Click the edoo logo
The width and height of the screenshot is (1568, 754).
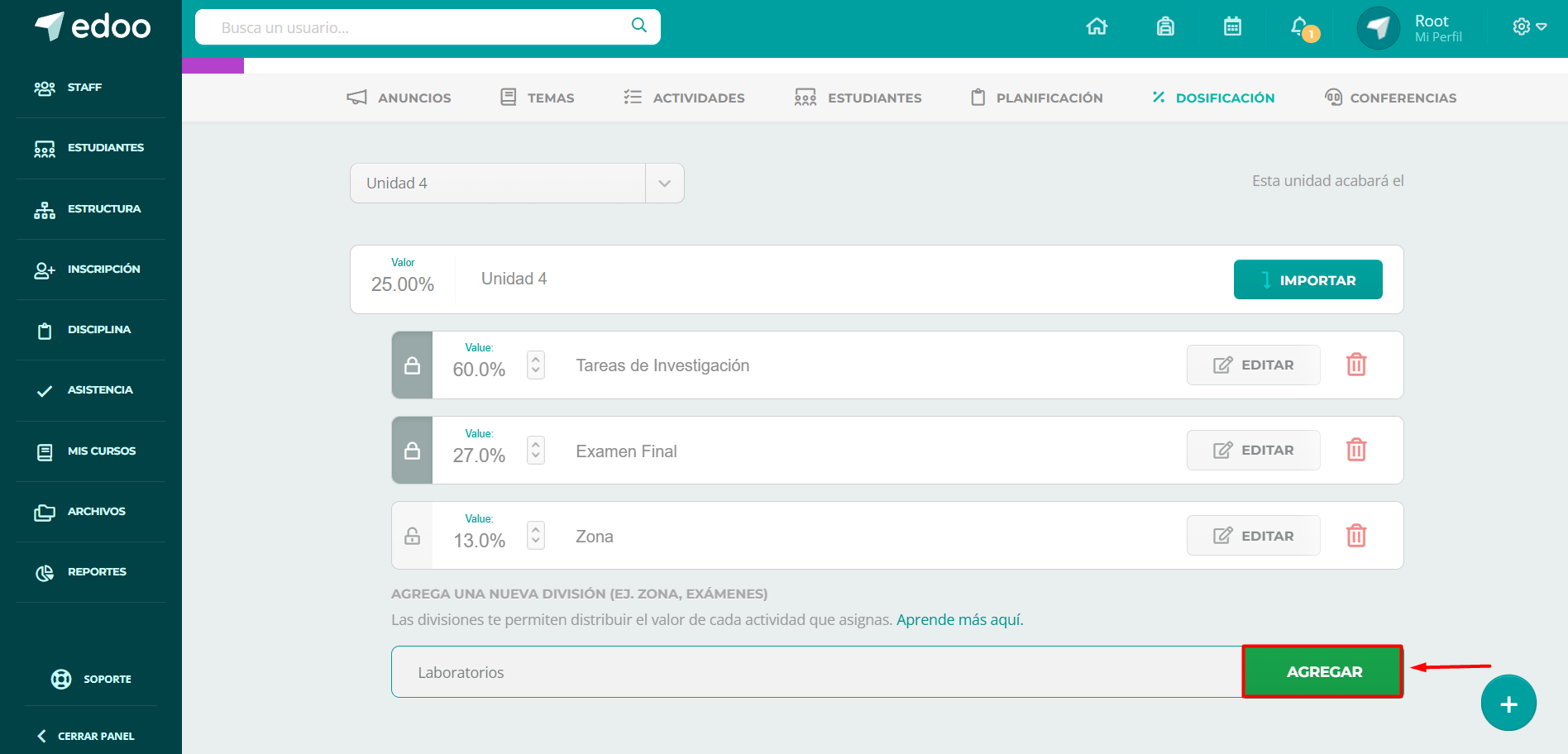click(x=92, y=26)
